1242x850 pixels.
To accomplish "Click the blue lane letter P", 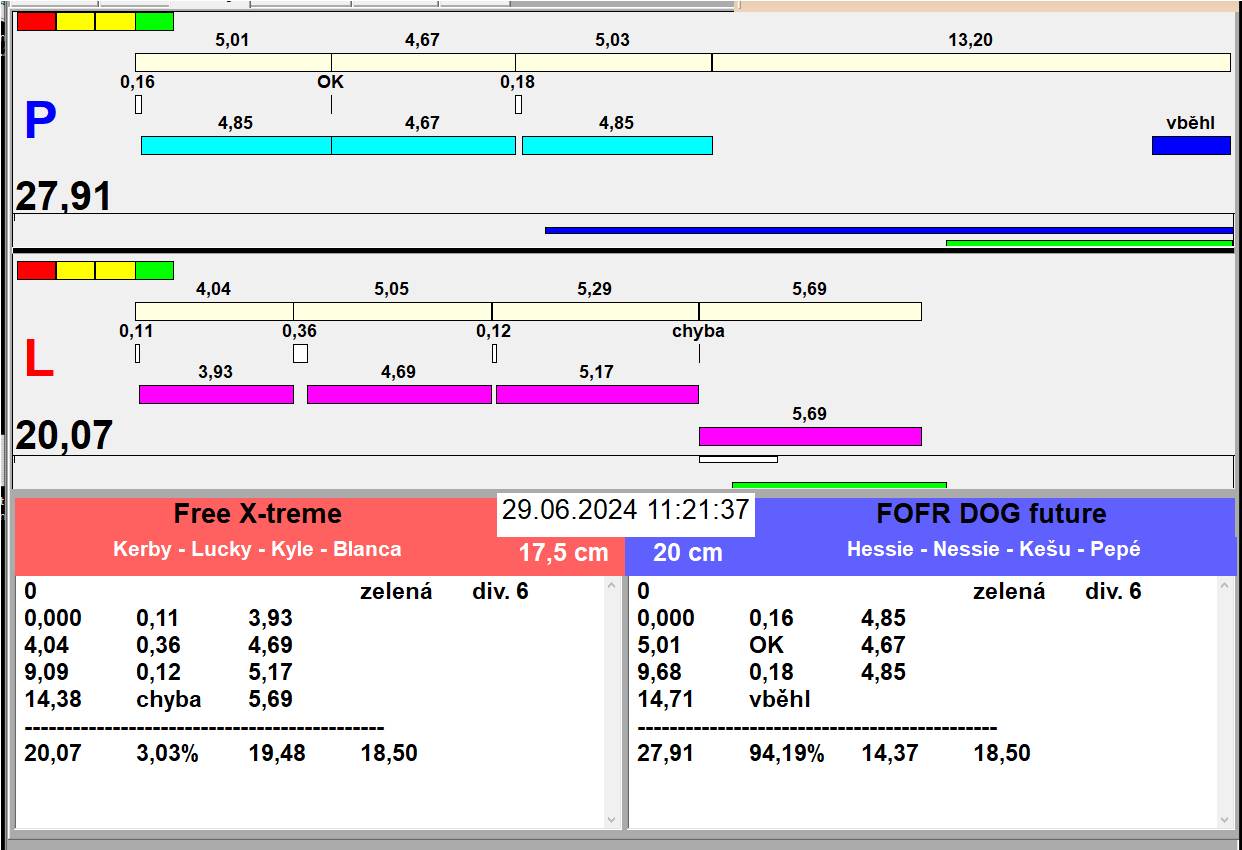I will pyautogui.click(x=39, y=121).
